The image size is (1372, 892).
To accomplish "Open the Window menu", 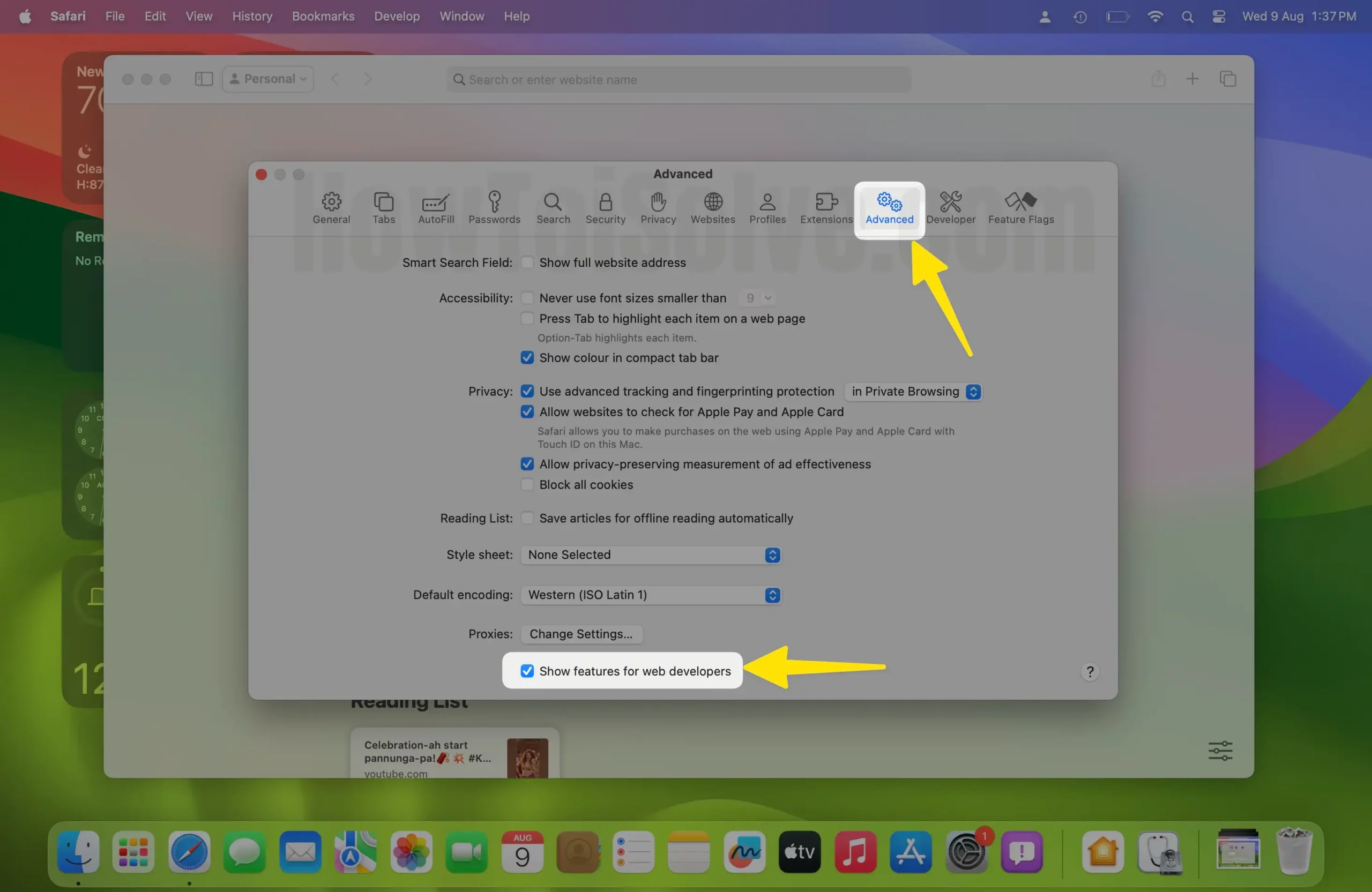I will [x=462, y=16].
